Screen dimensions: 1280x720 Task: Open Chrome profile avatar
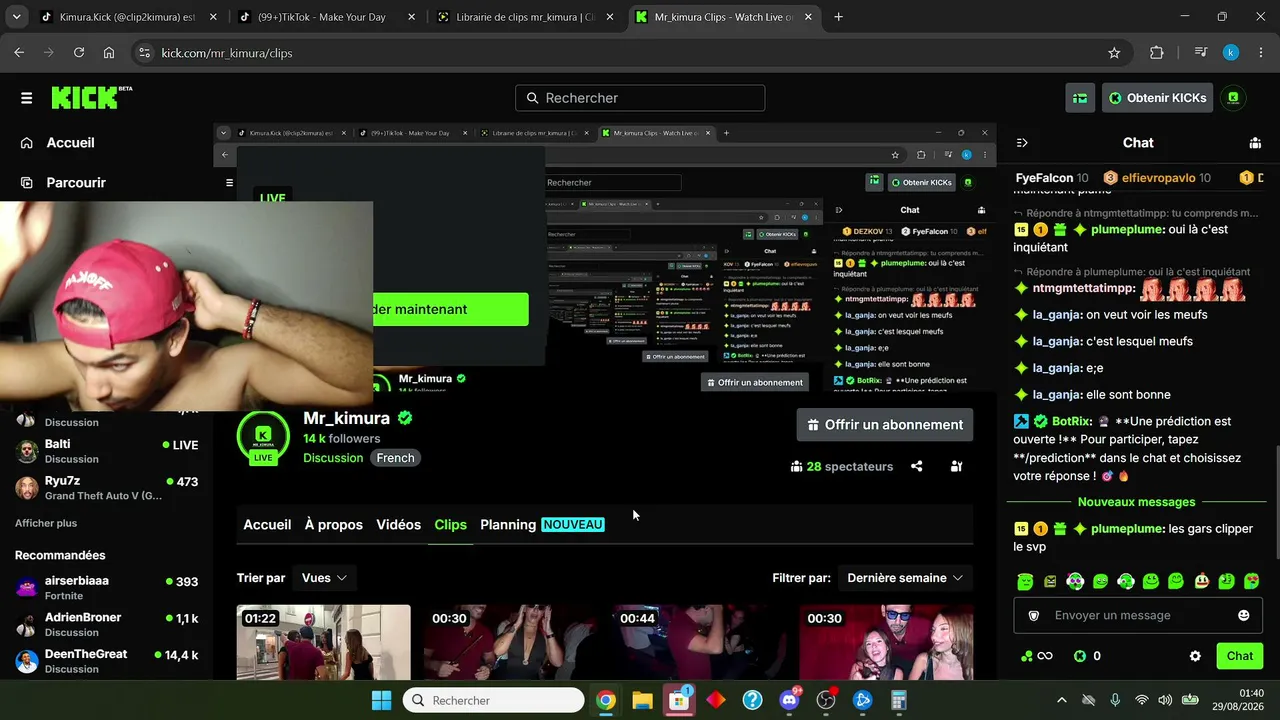pos(1231,53)
